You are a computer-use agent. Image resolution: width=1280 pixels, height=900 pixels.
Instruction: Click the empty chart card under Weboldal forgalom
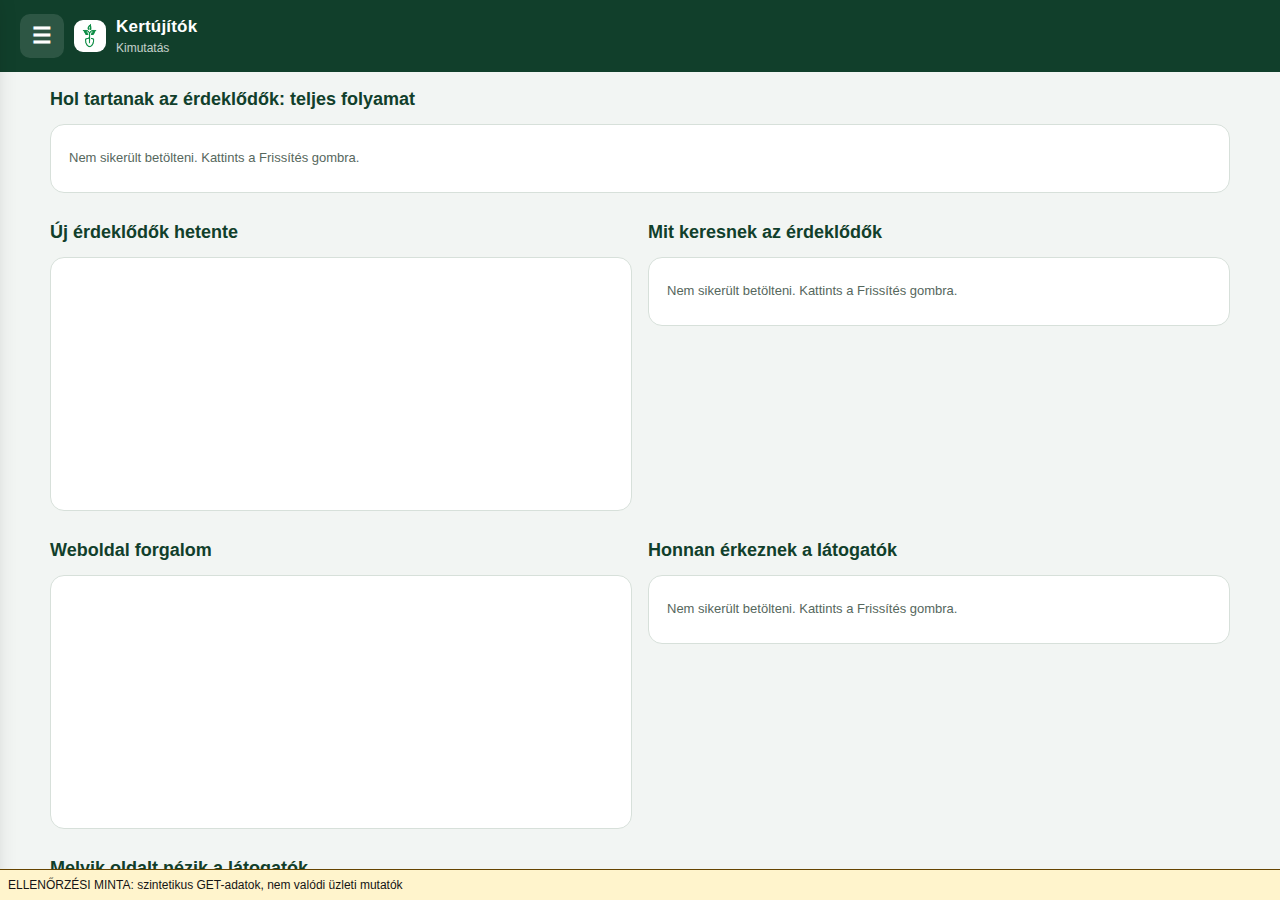341,702
